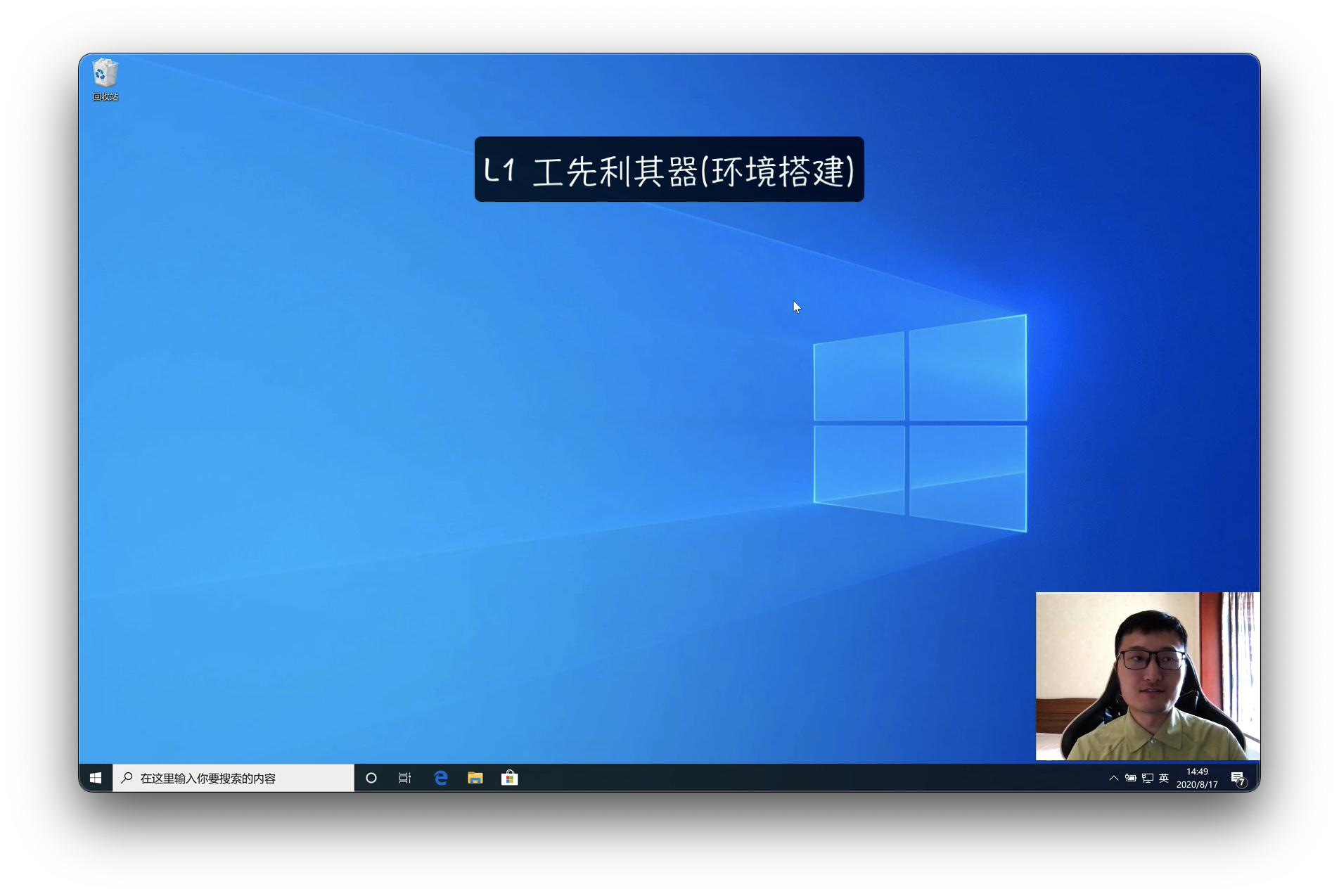
Task: Launch the Microsoft Store app
Action: 510,778
